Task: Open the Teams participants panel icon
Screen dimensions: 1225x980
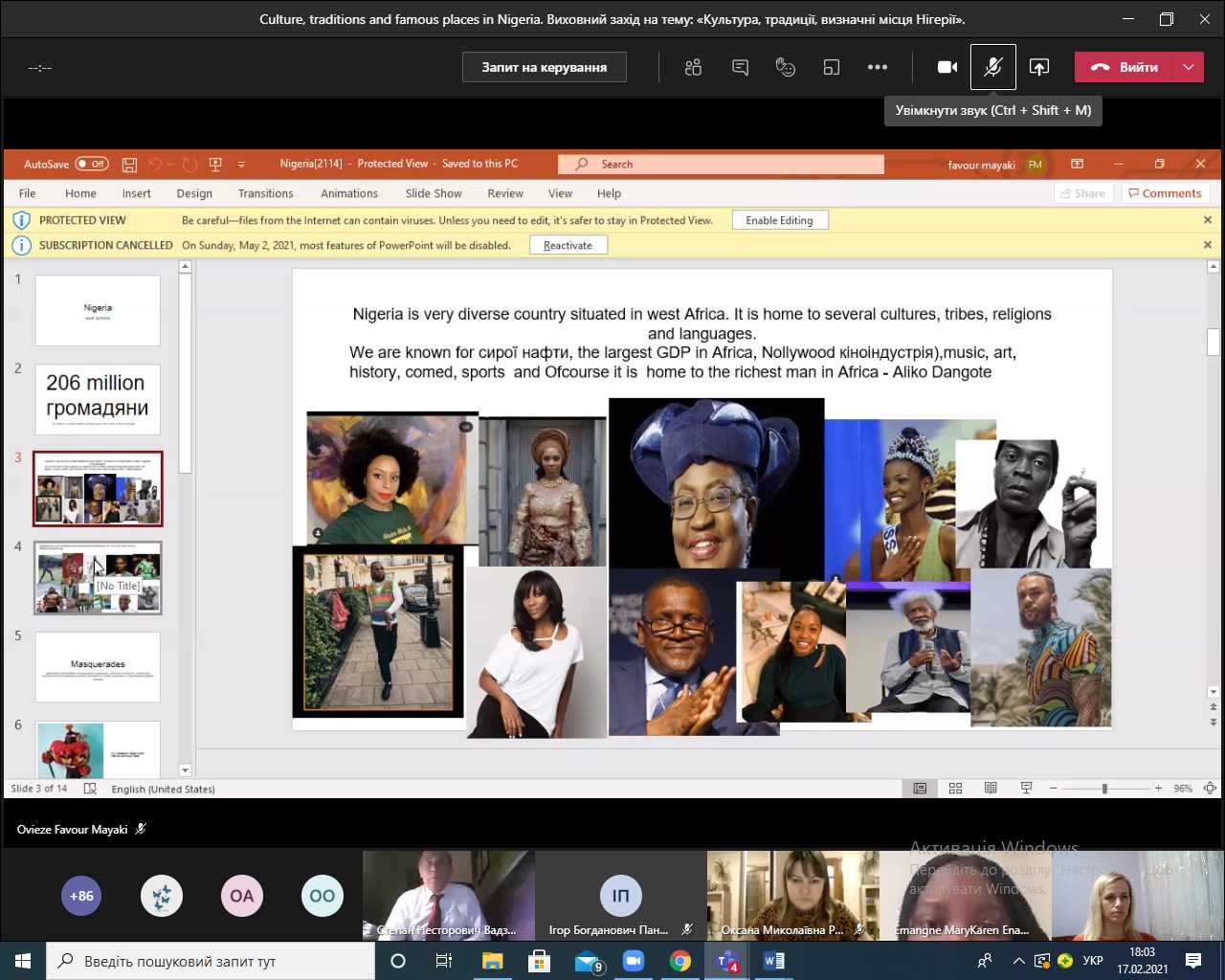Action: pyautogui.click(x=694, y=67)
